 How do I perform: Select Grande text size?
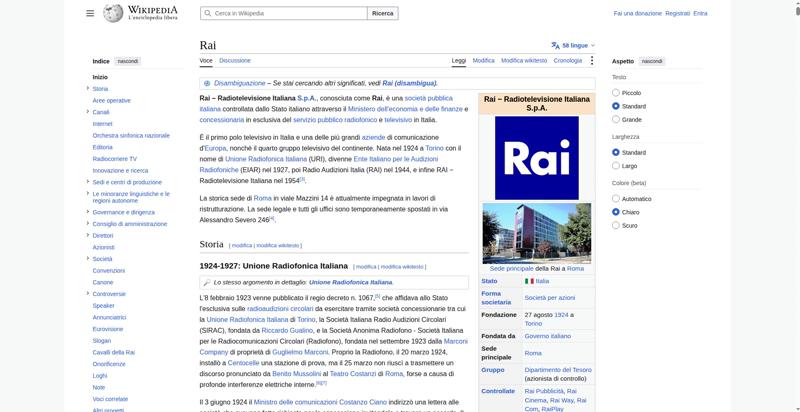point(616,119)
